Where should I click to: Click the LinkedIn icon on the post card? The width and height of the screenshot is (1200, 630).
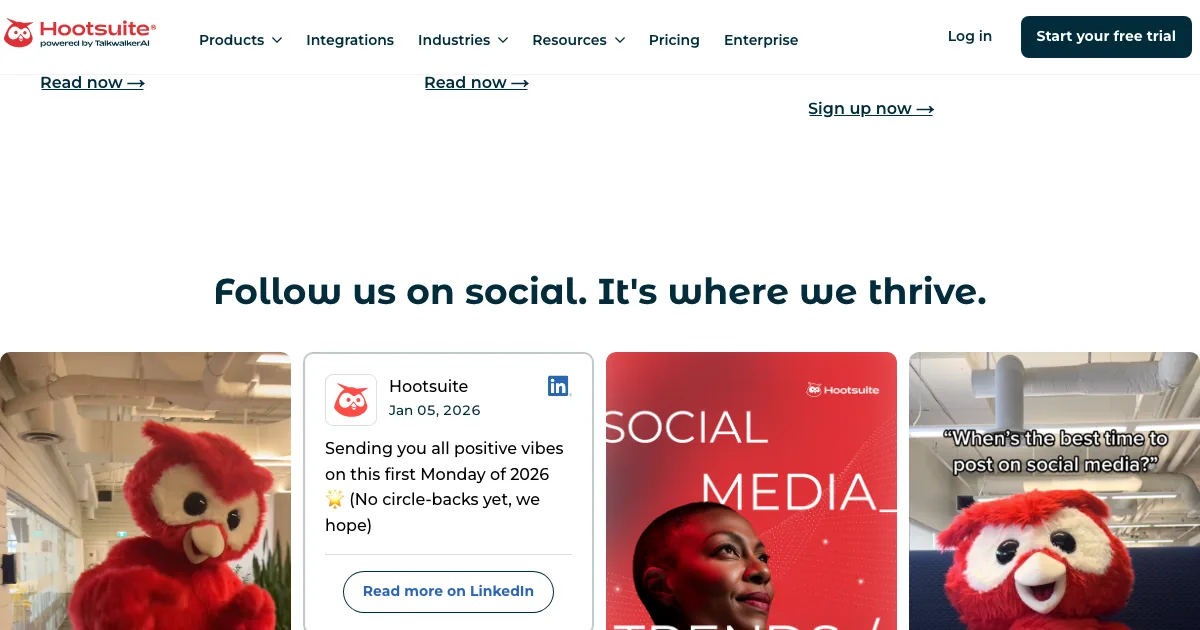(558, 386)
